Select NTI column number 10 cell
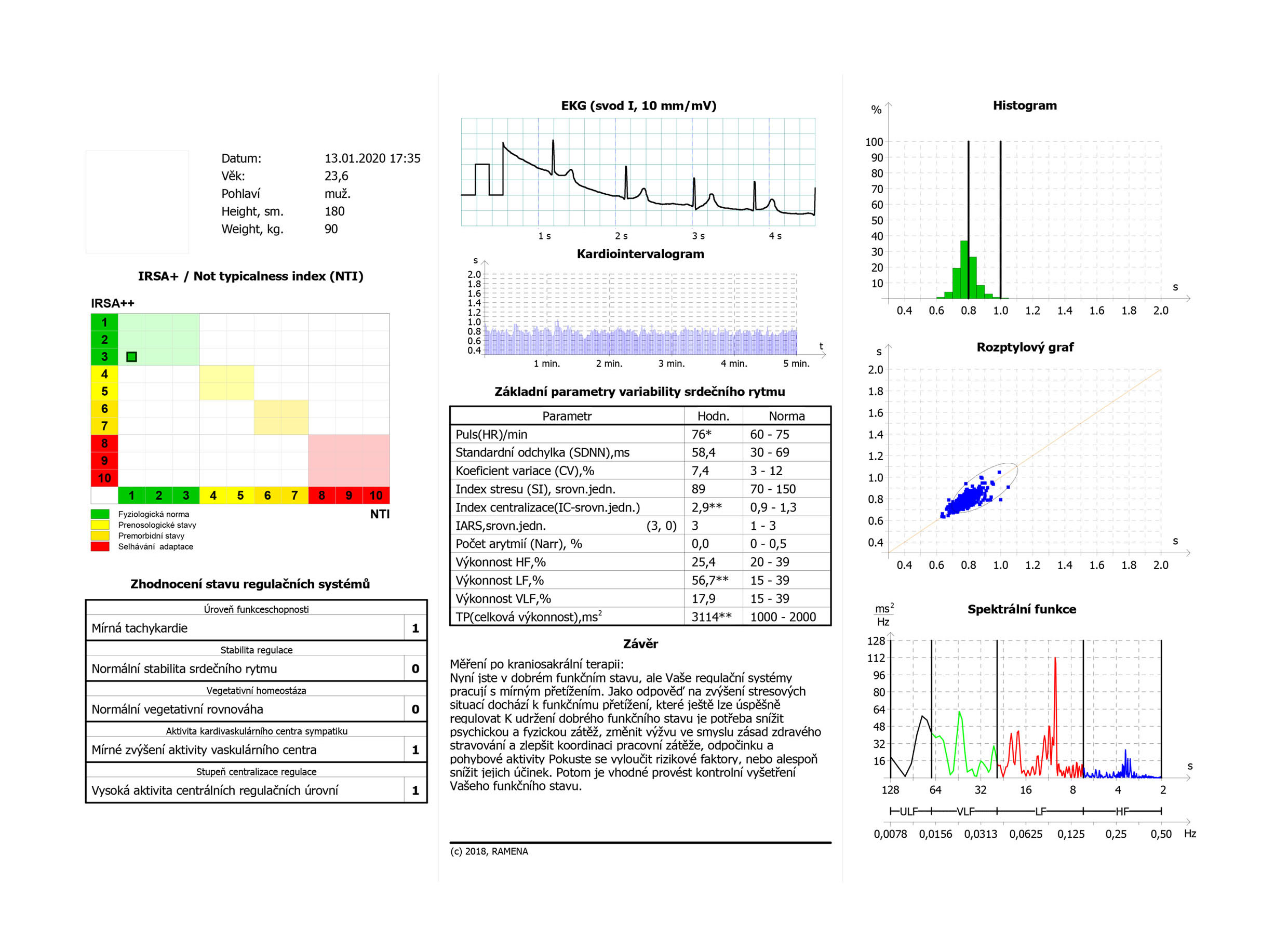 pyautogui.click(x=376, y=495)
